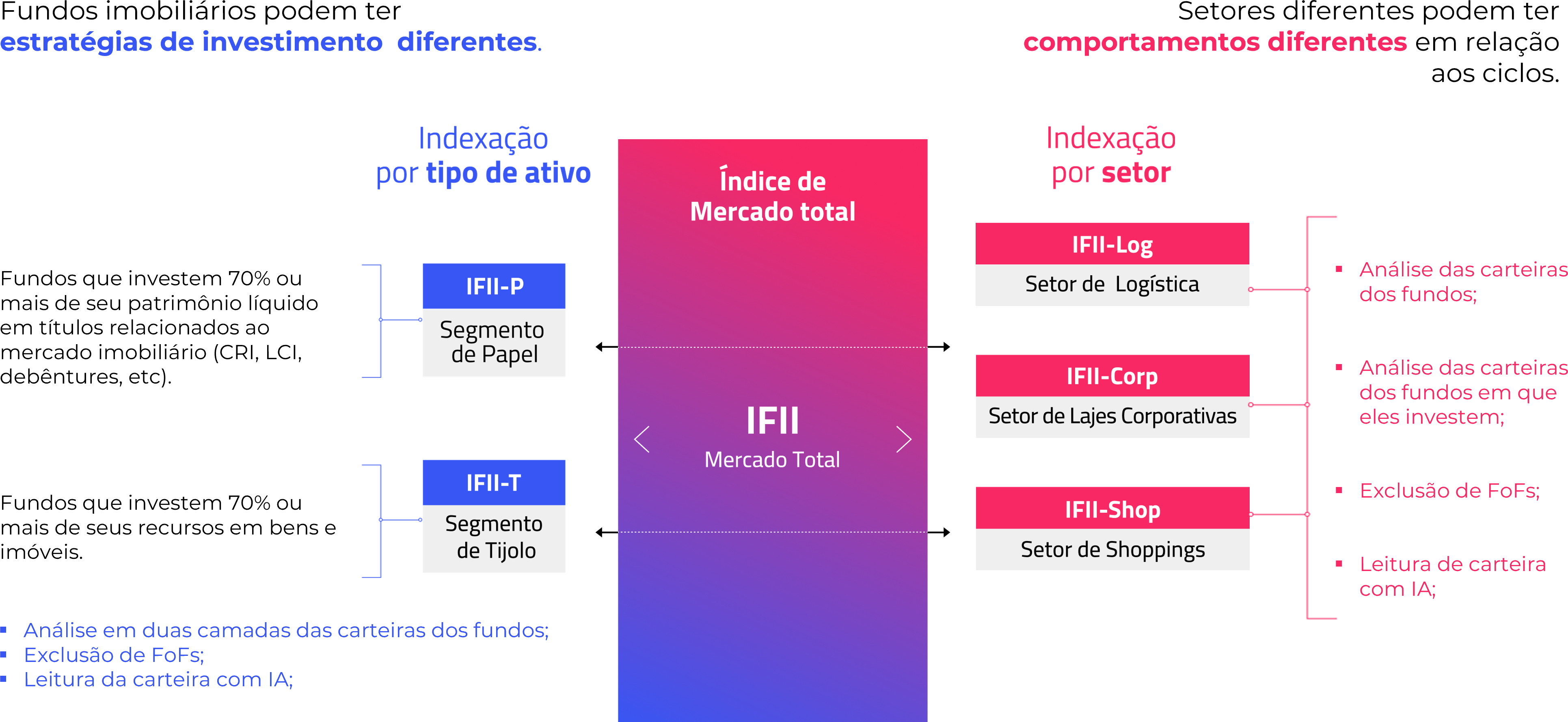Screen dimensions: 1568x722
Task: Click the Segmento de Tijolo box
Action: coord(494,538)
